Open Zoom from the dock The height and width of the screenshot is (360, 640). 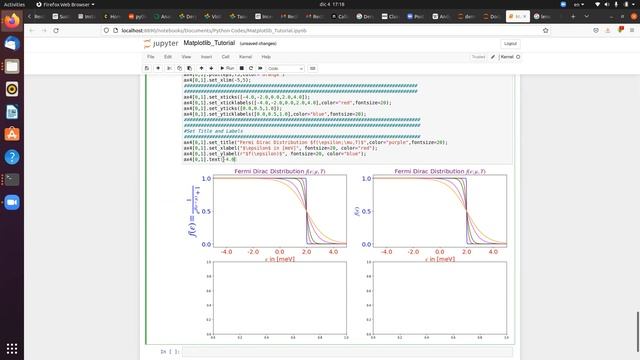click(12, 202)
